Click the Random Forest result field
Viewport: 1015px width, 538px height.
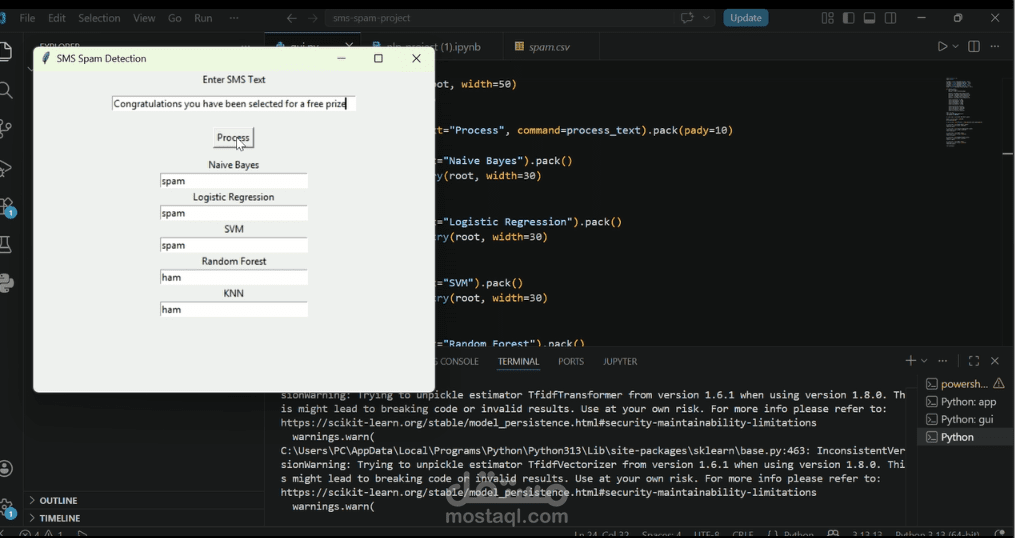coord(234,277)
